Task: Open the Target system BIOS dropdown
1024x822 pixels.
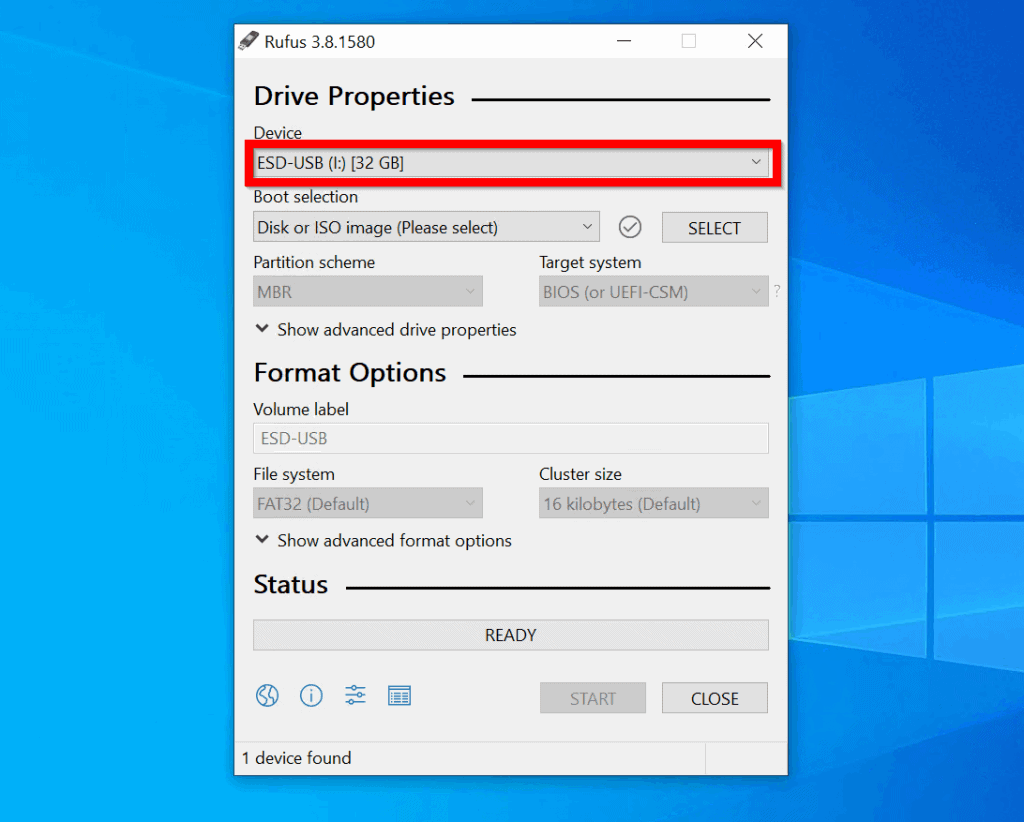Action: (x=653, y=291)
